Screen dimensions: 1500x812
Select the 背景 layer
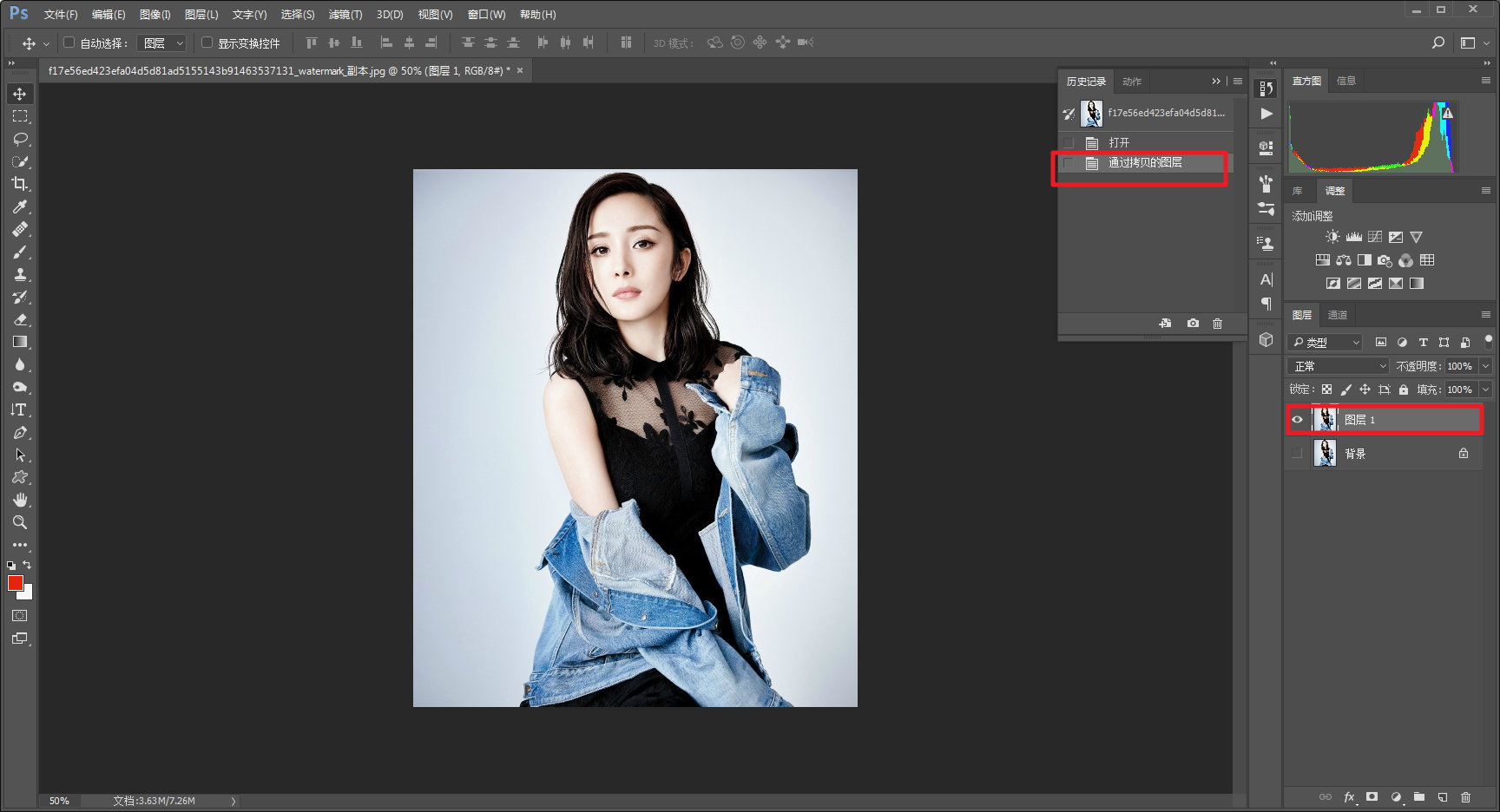click(1384, 454)
